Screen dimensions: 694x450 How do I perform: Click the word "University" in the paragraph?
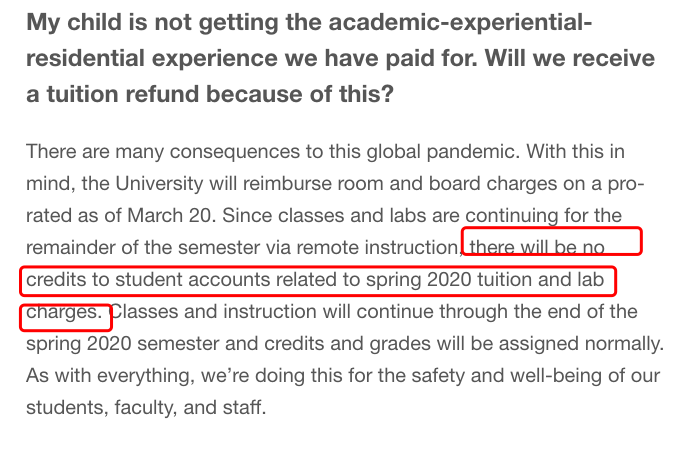tap(159, 184)
